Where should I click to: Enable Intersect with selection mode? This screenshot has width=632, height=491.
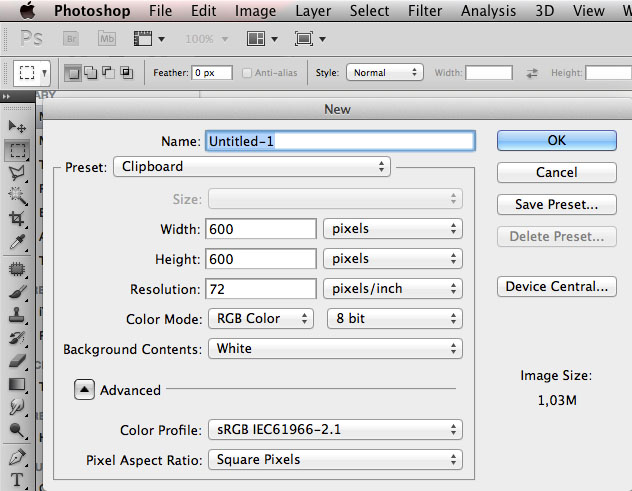pyautogui.click(x=126, y=73)
